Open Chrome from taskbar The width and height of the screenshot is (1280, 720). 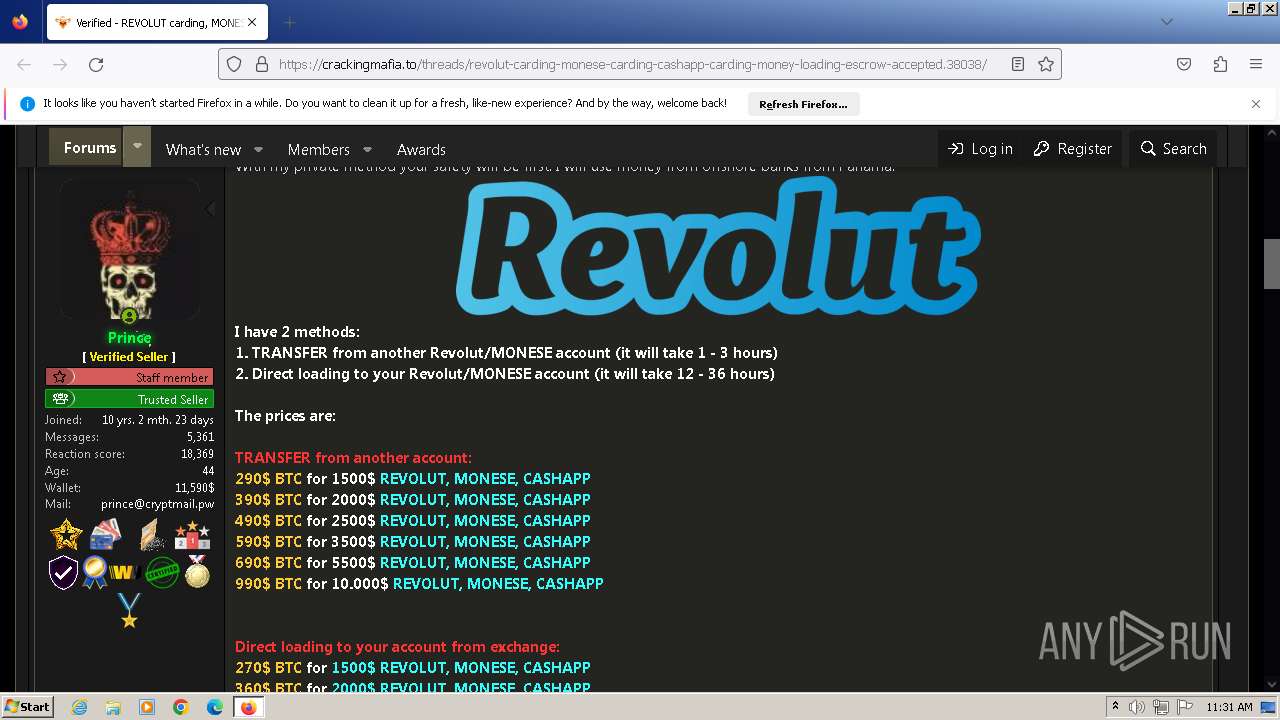[181, 707]
